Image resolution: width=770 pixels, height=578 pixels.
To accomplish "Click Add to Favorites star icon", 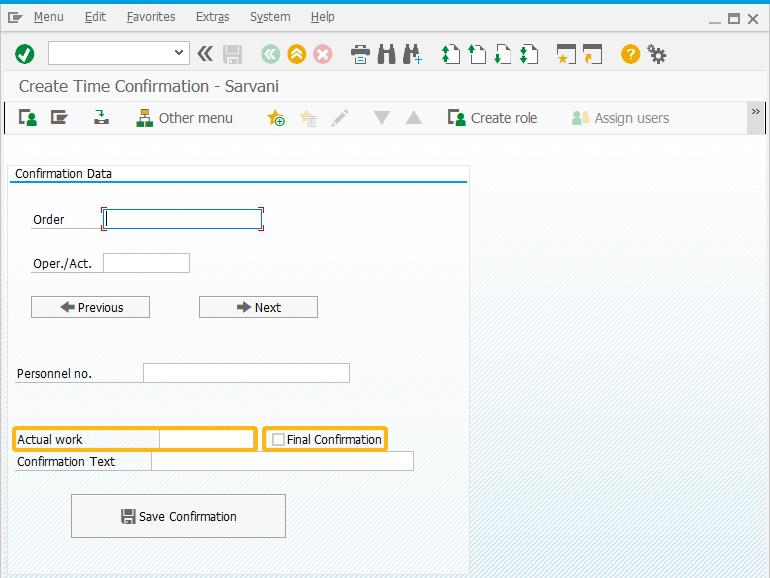I will 275,118.
